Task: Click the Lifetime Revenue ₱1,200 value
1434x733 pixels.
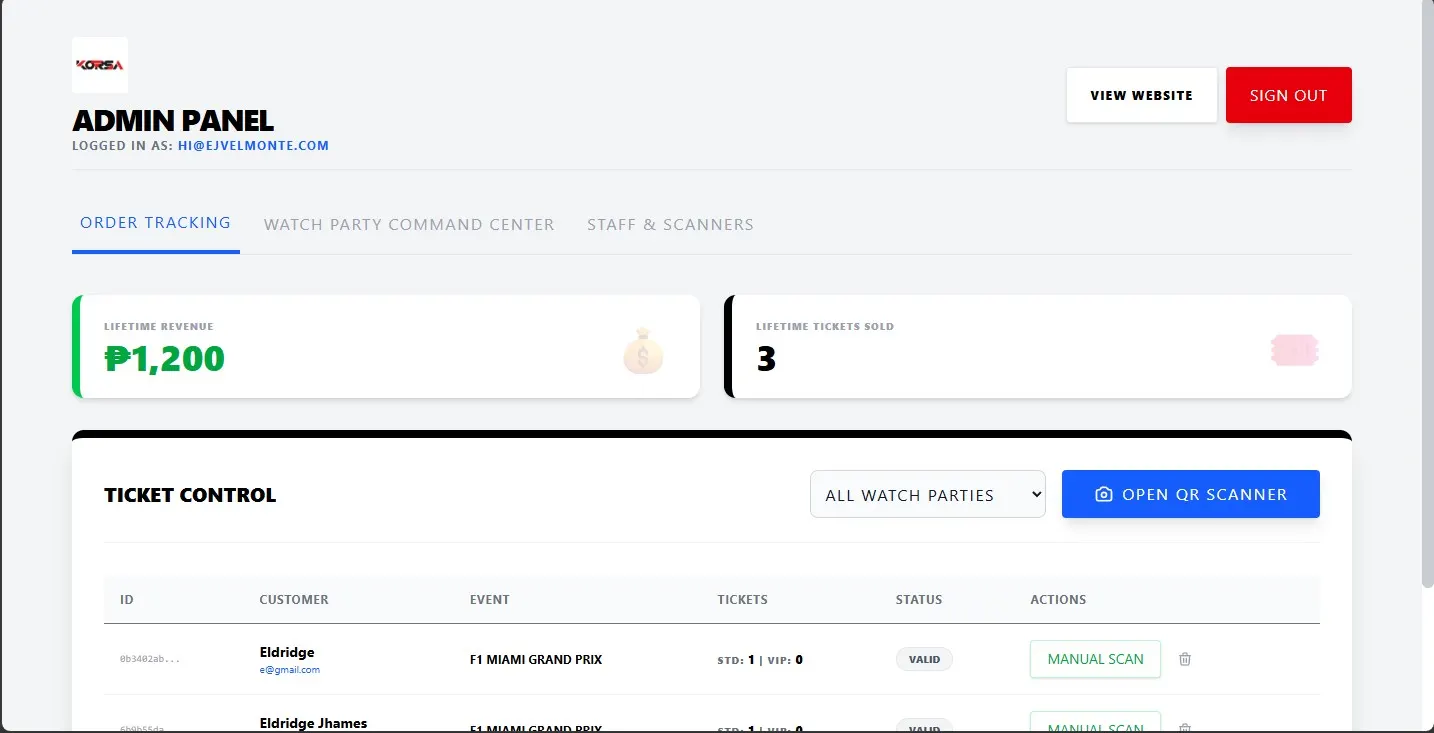Action: click(165, 357)
